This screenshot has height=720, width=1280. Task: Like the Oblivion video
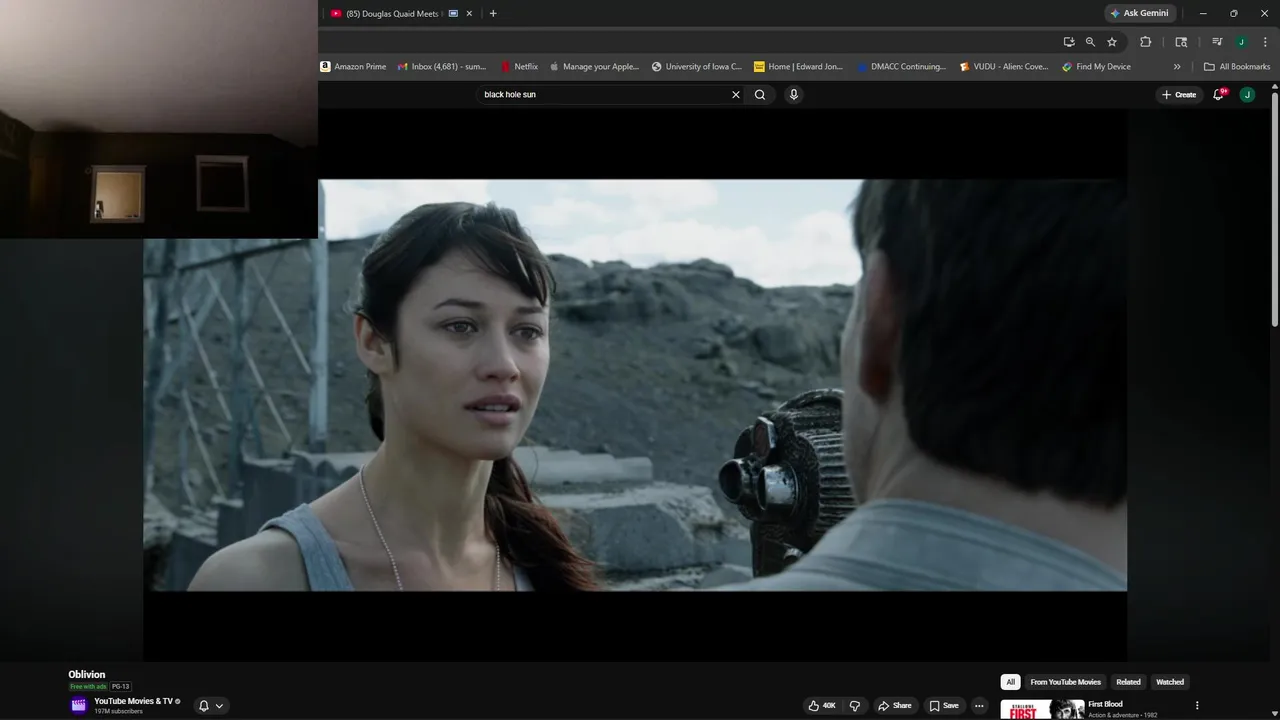click(x=822, y=706)
